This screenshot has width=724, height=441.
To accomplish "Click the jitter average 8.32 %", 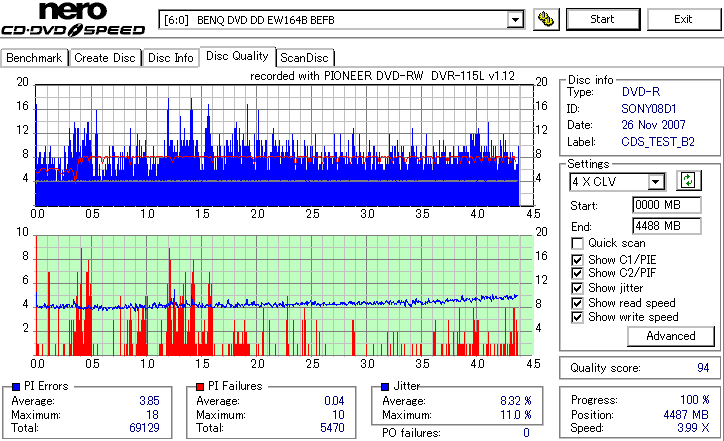I will [x=516, y=401].
